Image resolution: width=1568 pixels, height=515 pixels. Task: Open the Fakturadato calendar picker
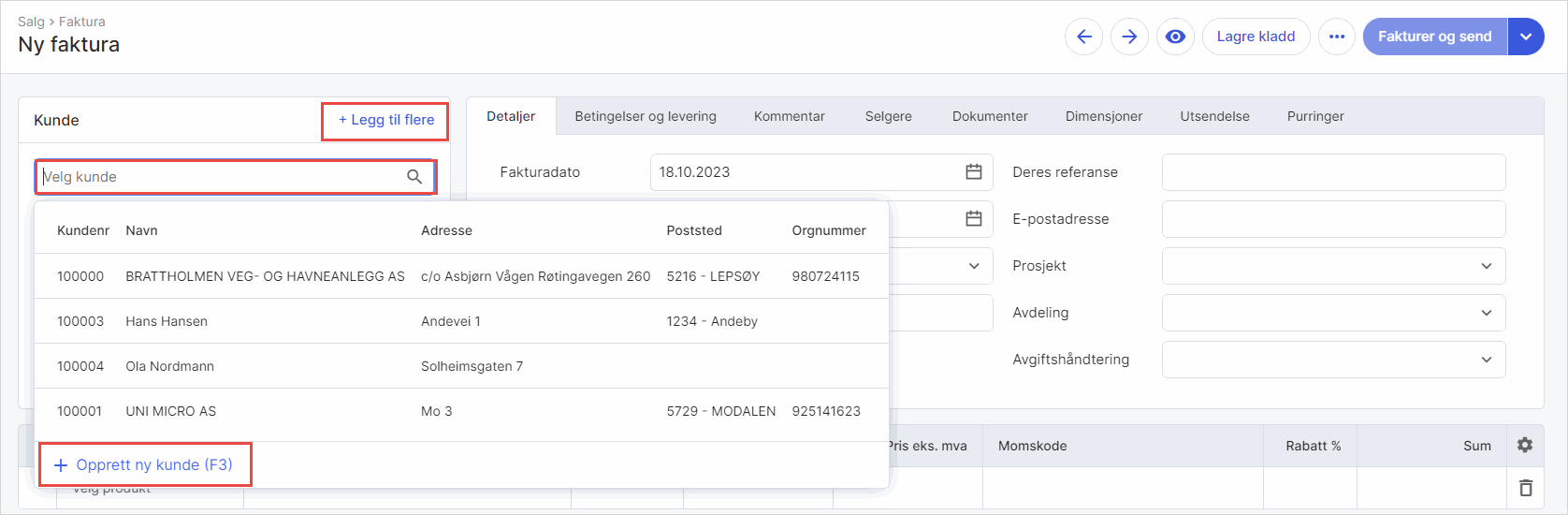(973, 172)
